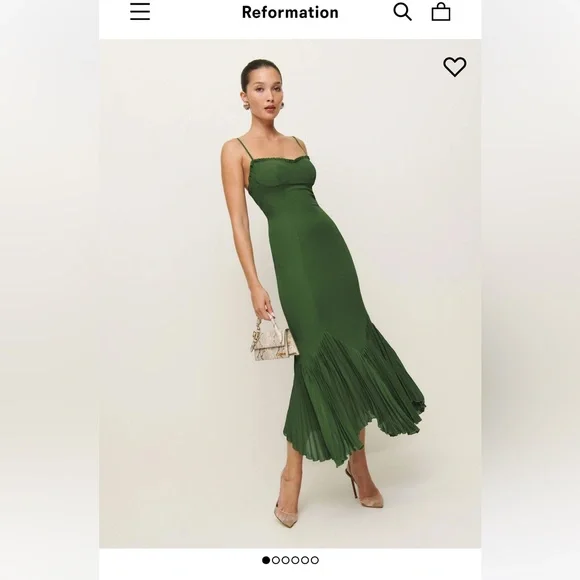Viewport: 580px width, 580px height.
Task: Open search with the magnifying glass icon
Action: (x=402, y=12)
